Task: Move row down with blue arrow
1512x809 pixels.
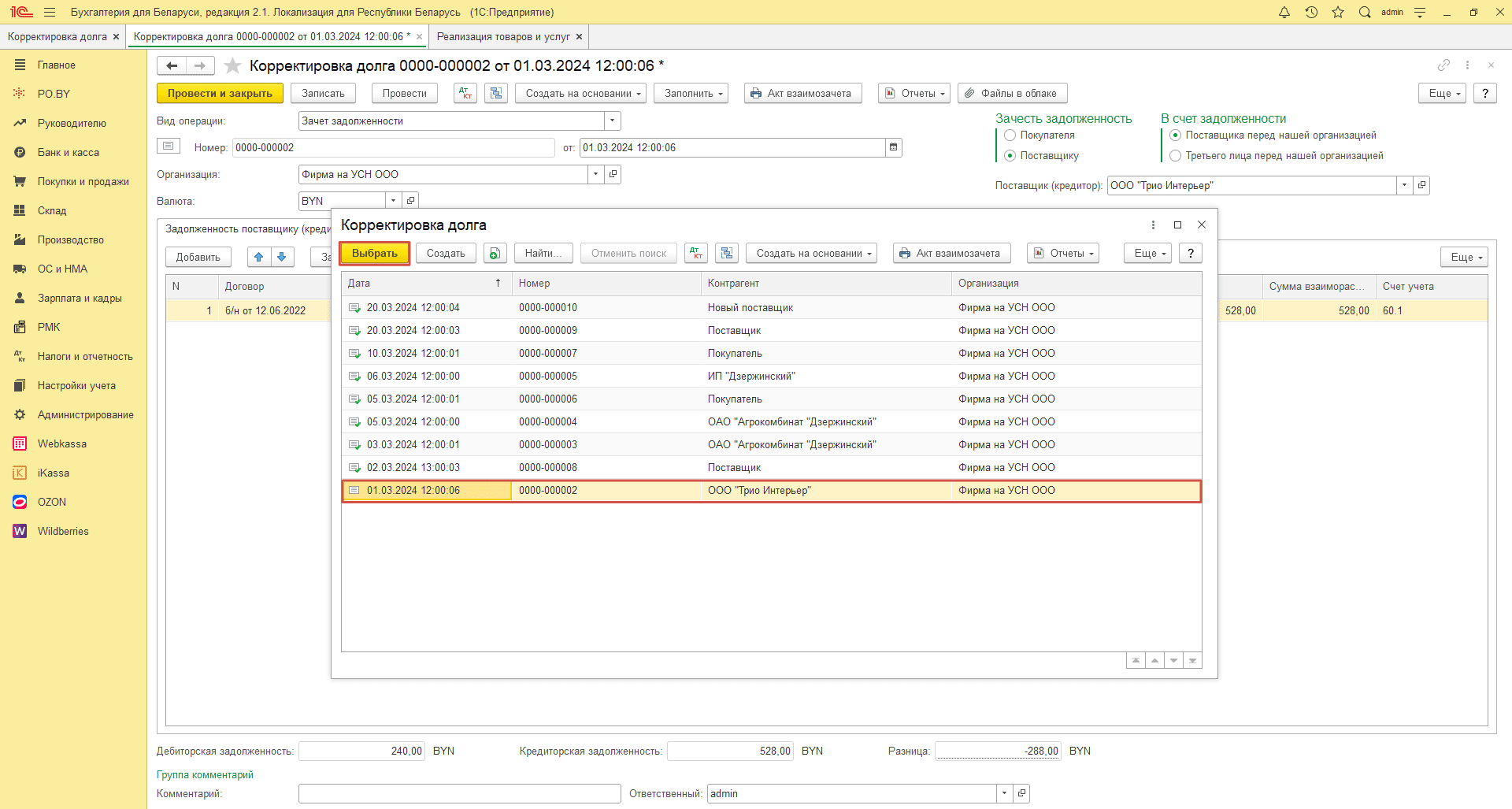Action: 282,257
